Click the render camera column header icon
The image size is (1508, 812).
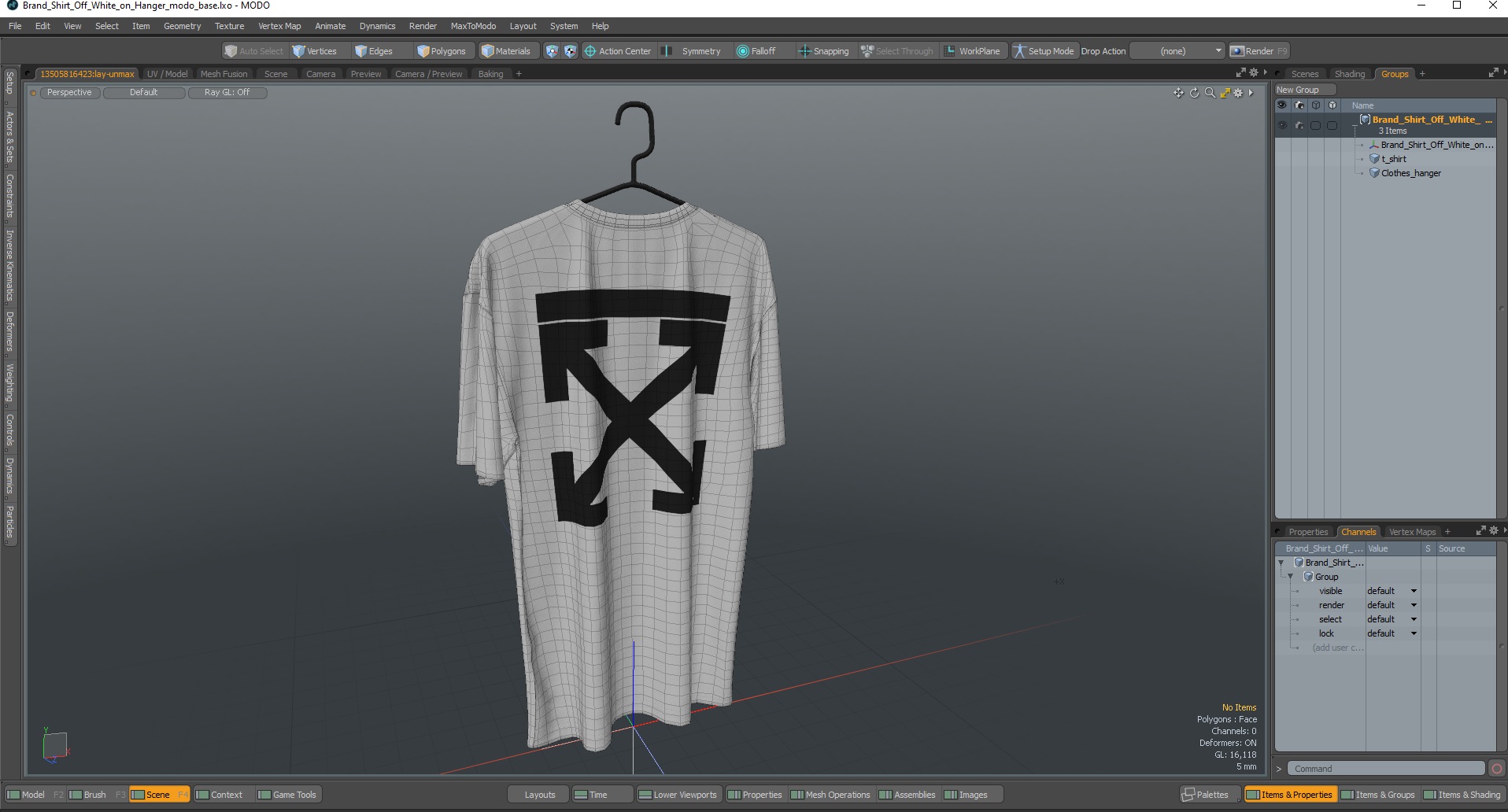[1299, 105]
